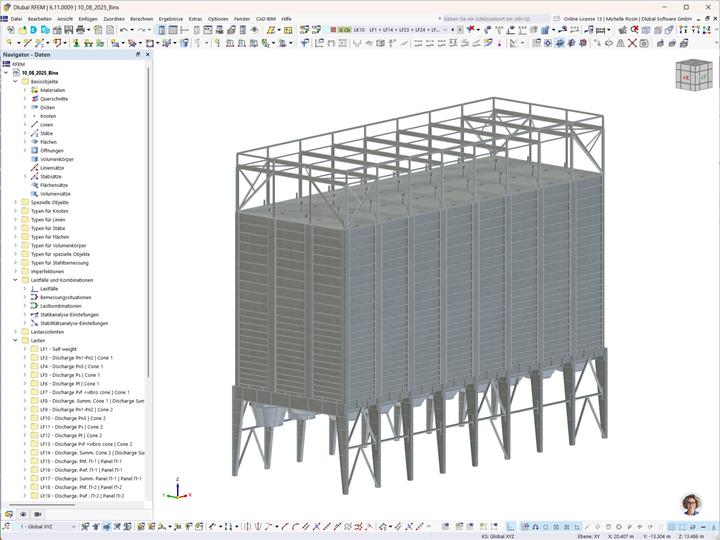Open the Bearbeiten menu
The image size is (720, 540).
coord(39,19)
